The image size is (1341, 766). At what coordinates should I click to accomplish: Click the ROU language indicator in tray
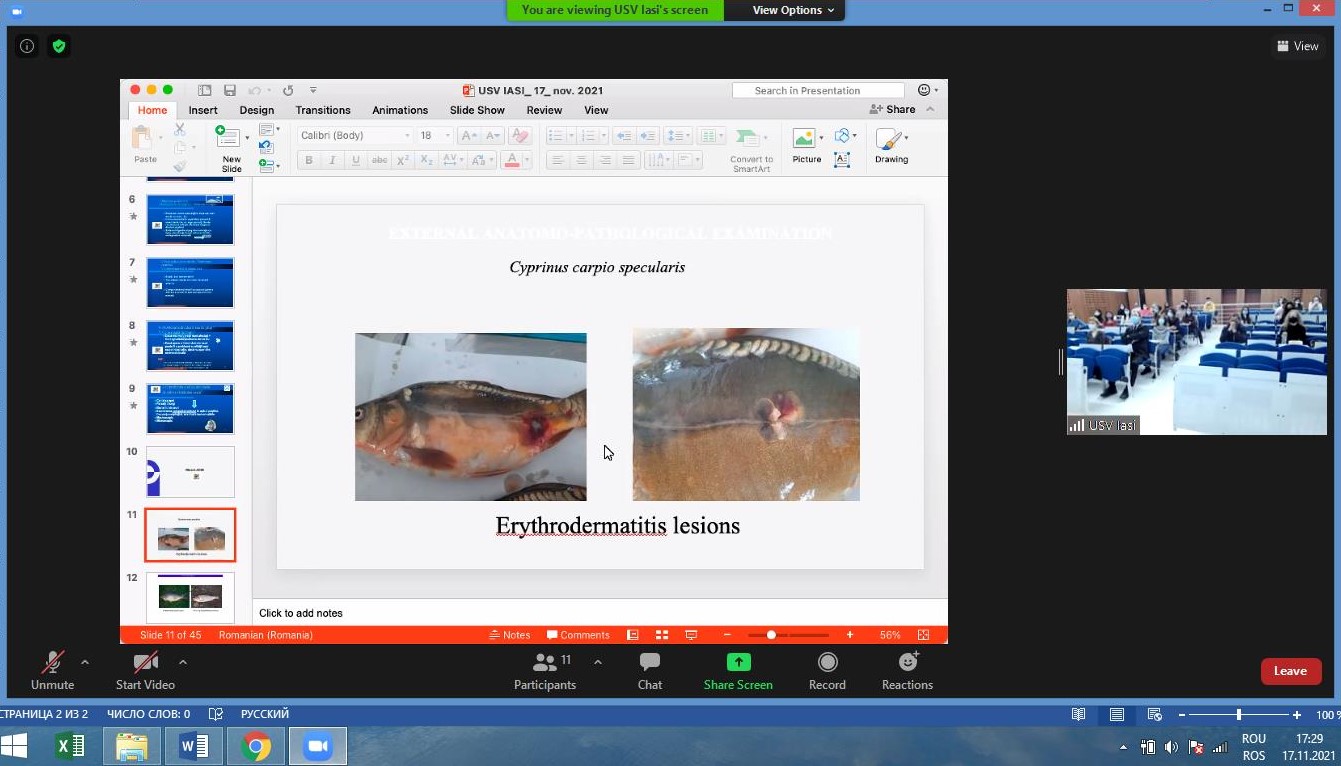(x=1253, y=739)
